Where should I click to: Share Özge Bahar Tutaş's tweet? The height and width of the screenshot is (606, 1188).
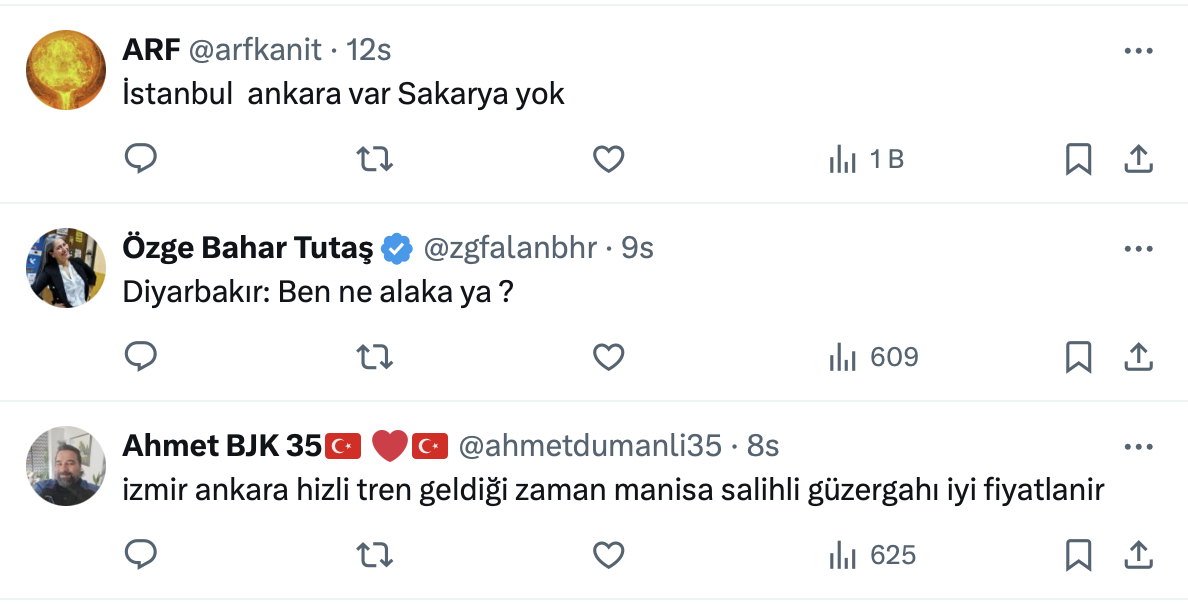[x=1139, y=357]
